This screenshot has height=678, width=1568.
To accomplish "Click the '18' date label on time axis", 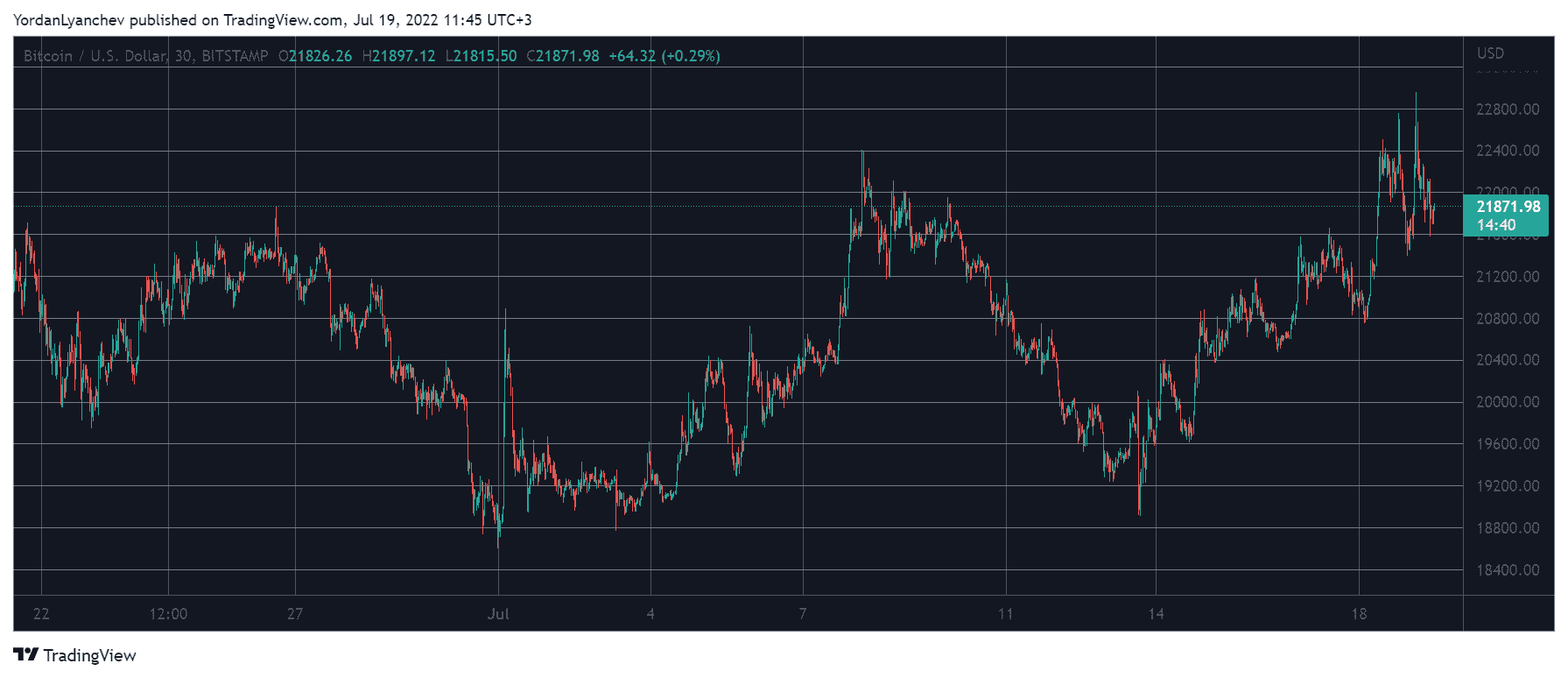I will [x=1359, y=614].
